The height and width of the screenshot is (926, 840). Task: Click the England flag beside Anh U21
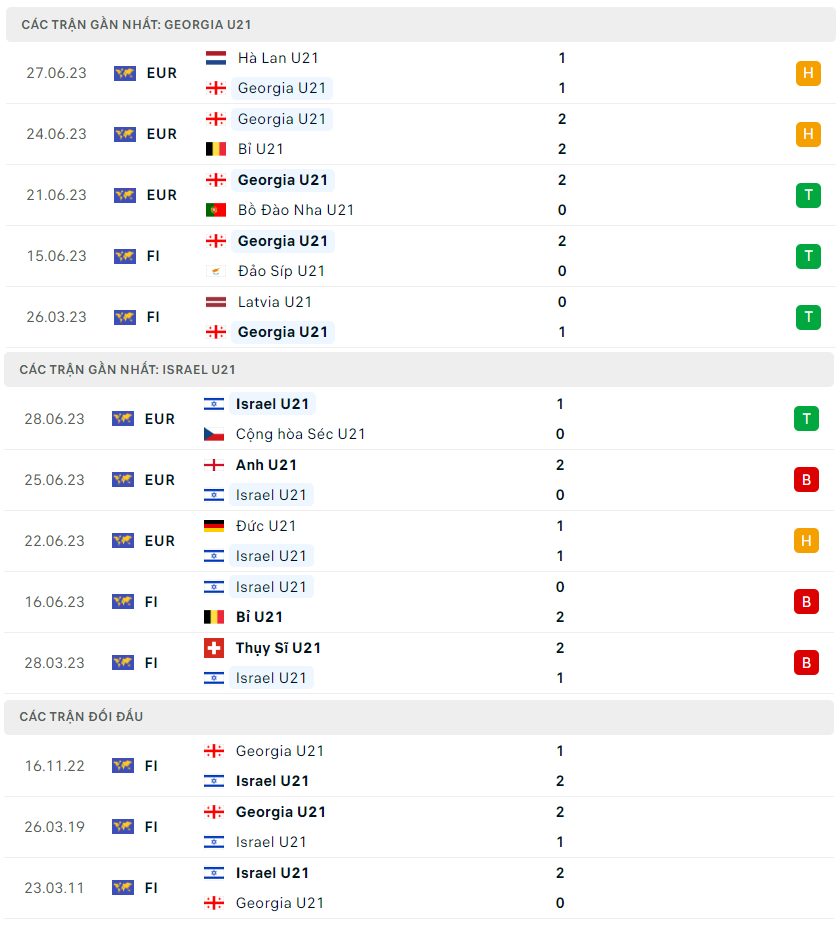pos(214,465)
